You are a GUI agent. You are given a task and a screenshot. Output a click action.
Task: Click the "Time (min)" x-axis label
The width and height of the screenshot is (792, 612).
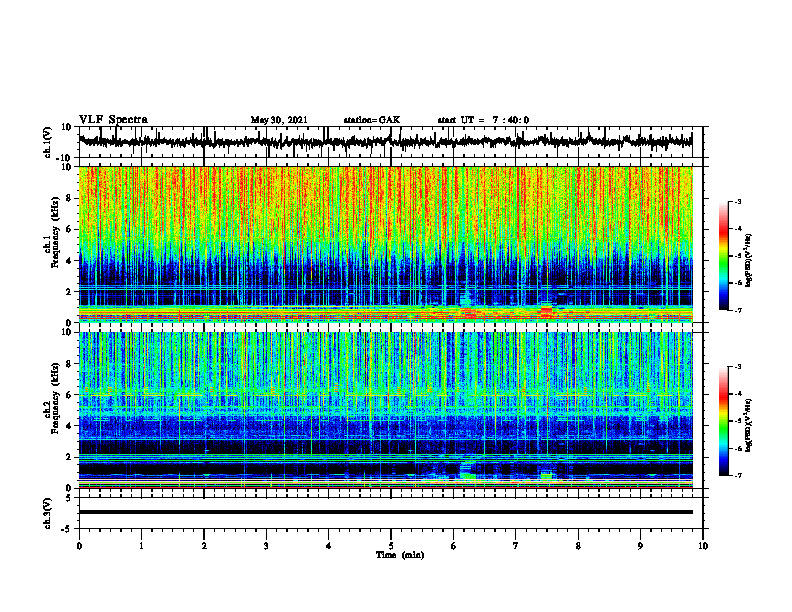[x=400, y=555]
